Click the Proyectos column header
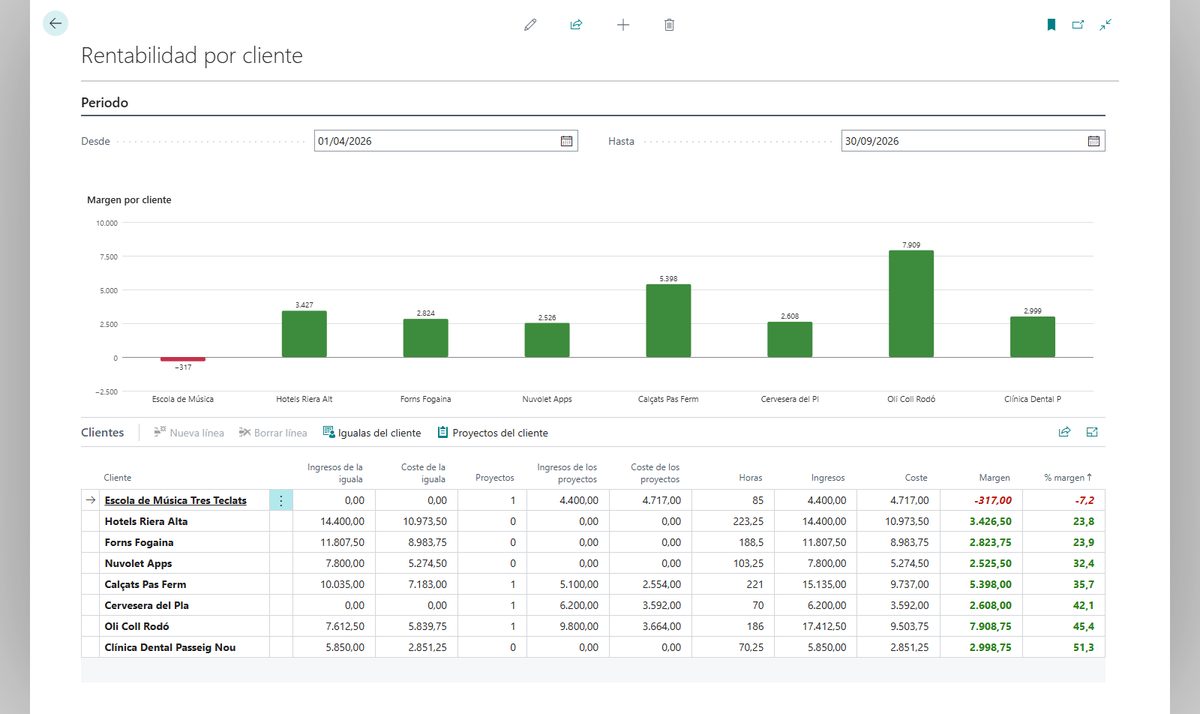The image size is (1200, 714). pos(494,478)
